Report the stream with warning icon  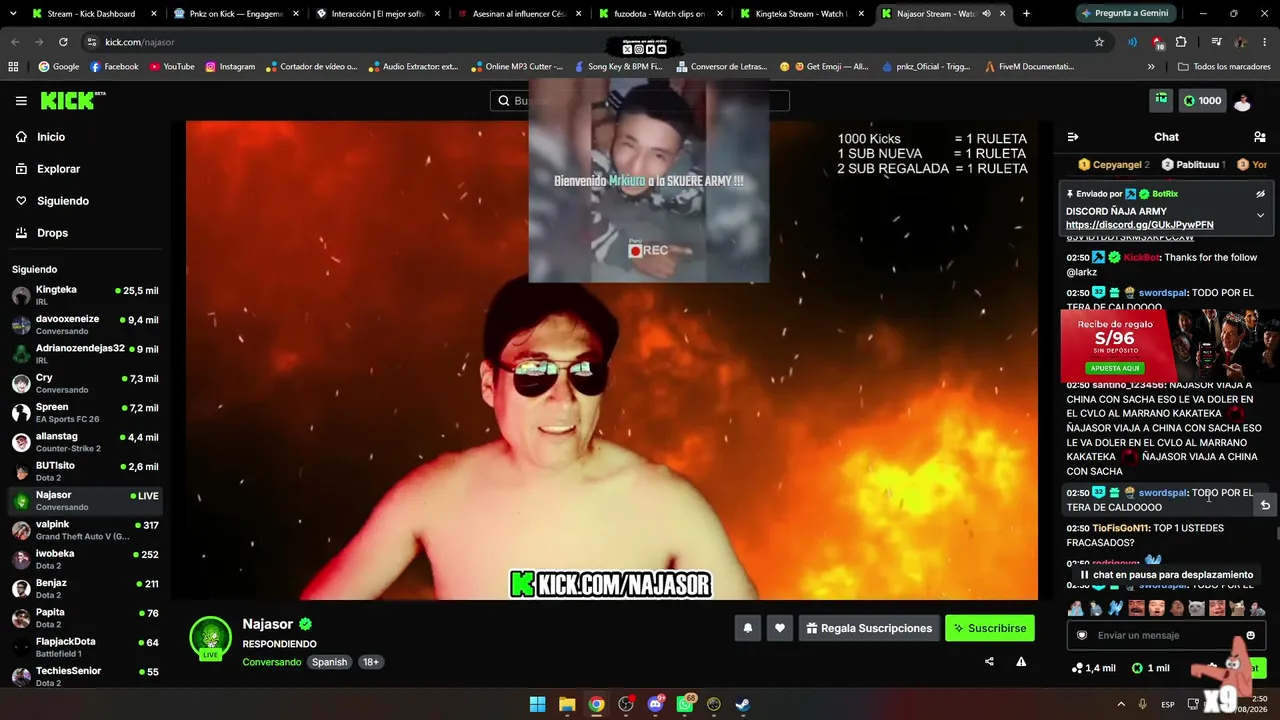click(1021, 661)
